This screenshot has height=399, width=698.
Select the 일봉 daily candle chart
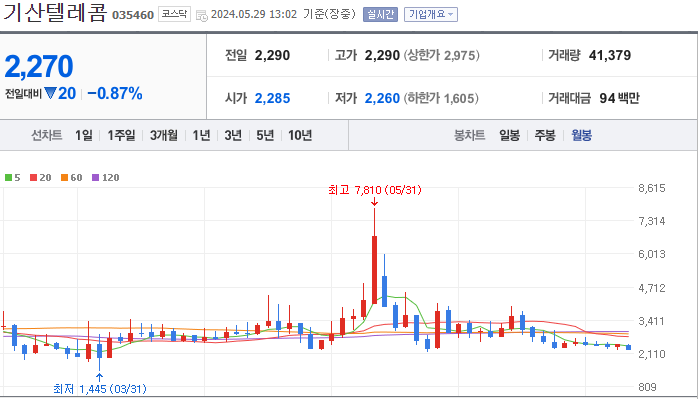pyautogui.click(x=509, y=135)
